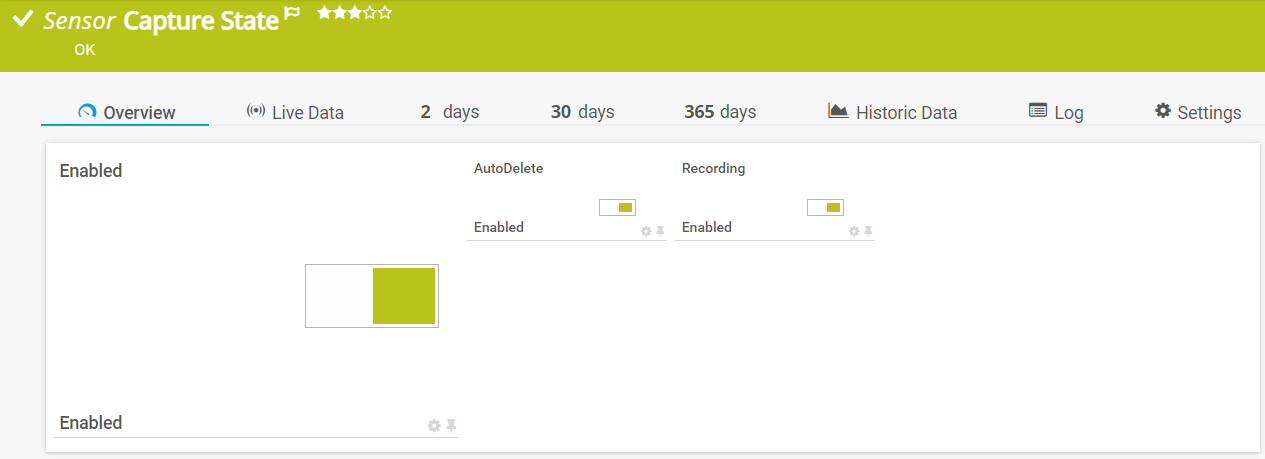Viewport: 1265px width, 459px height.
Task: Go to the Log tab
Action: (1056, 113)
